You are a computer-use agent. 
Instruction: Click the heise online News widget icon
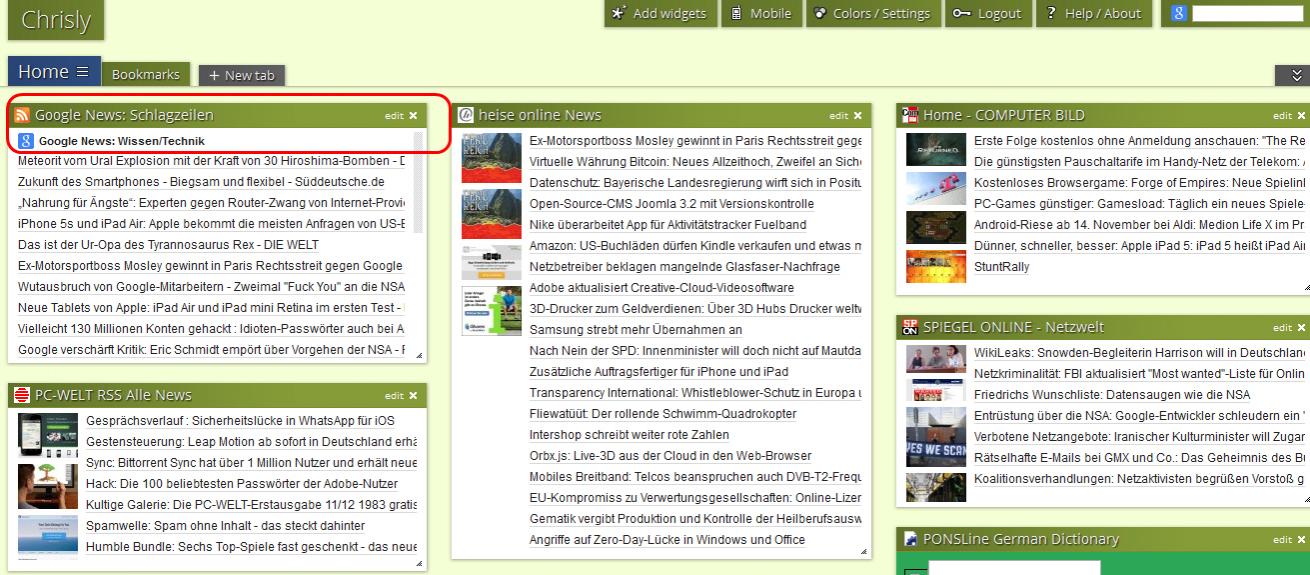[466, 115]
